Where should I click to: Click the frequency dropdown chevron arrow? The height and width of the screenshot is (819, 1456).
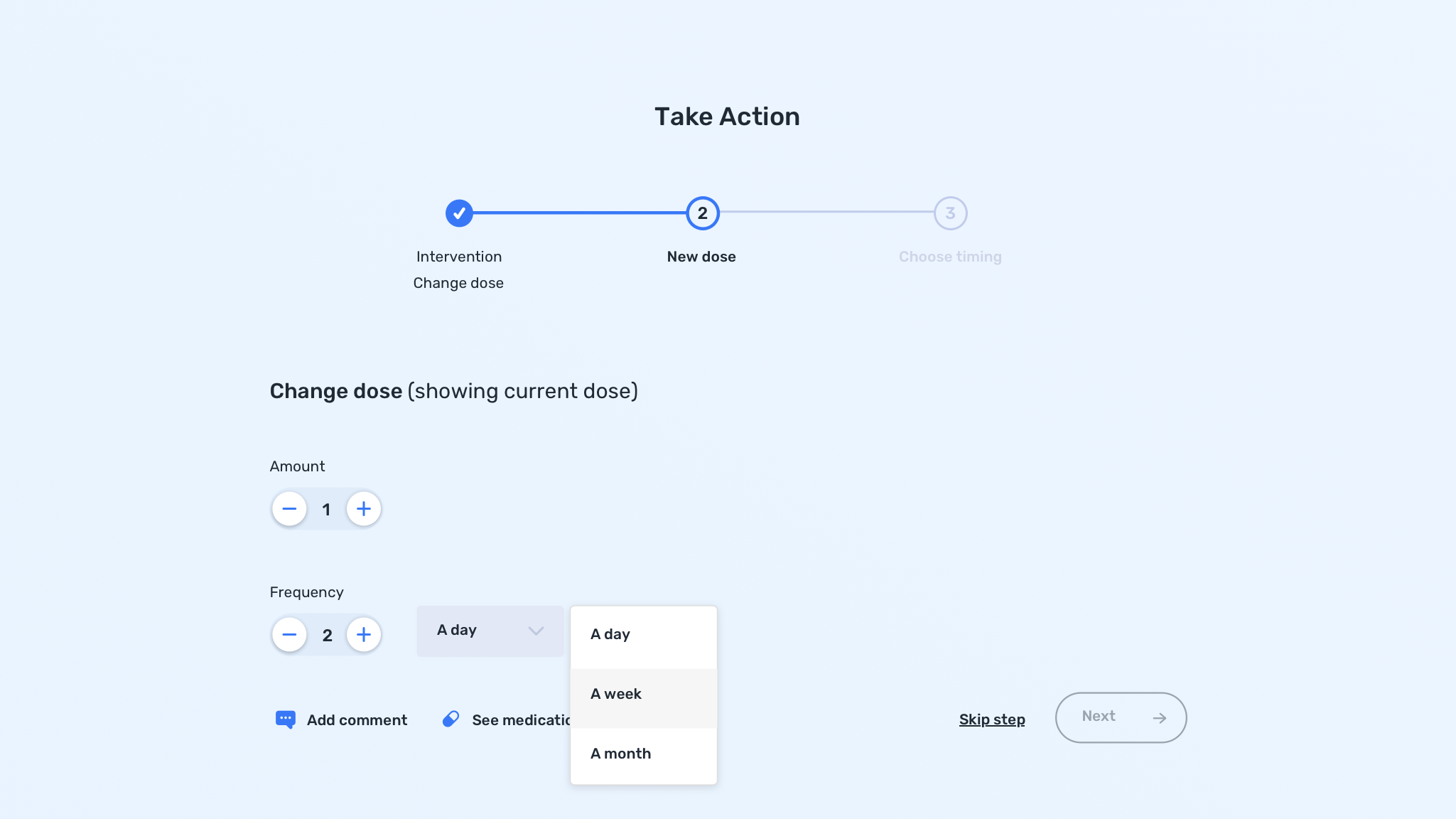click(536, 631)
